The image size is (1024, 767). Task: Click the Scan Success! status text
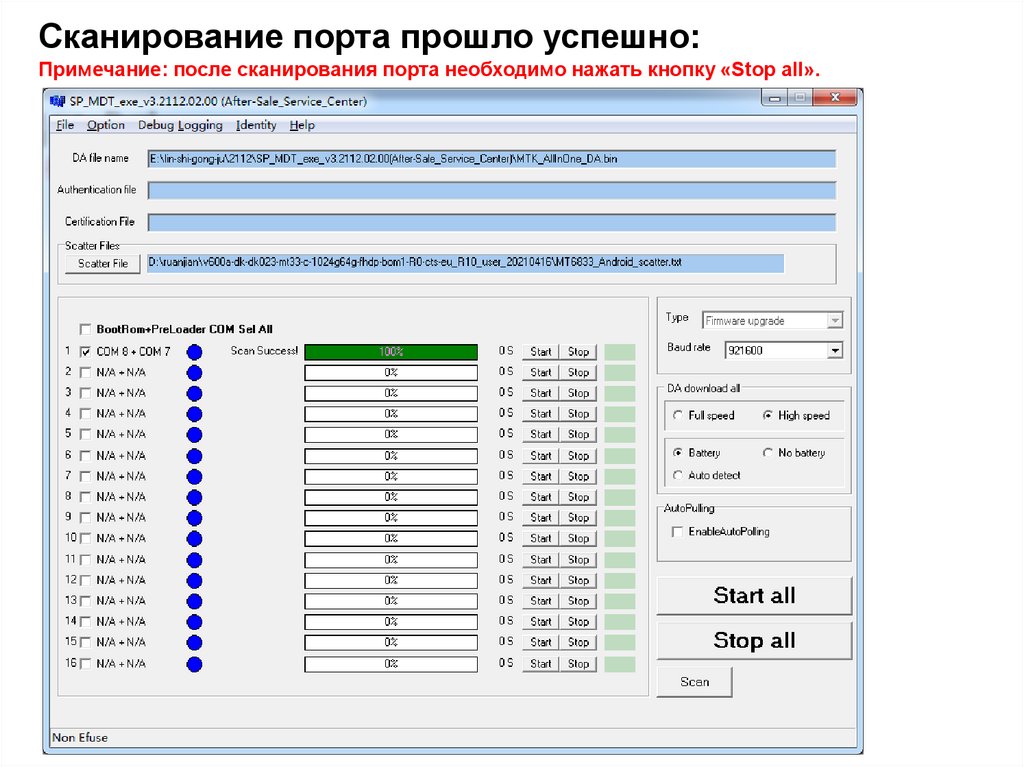(x=264, y=351)
